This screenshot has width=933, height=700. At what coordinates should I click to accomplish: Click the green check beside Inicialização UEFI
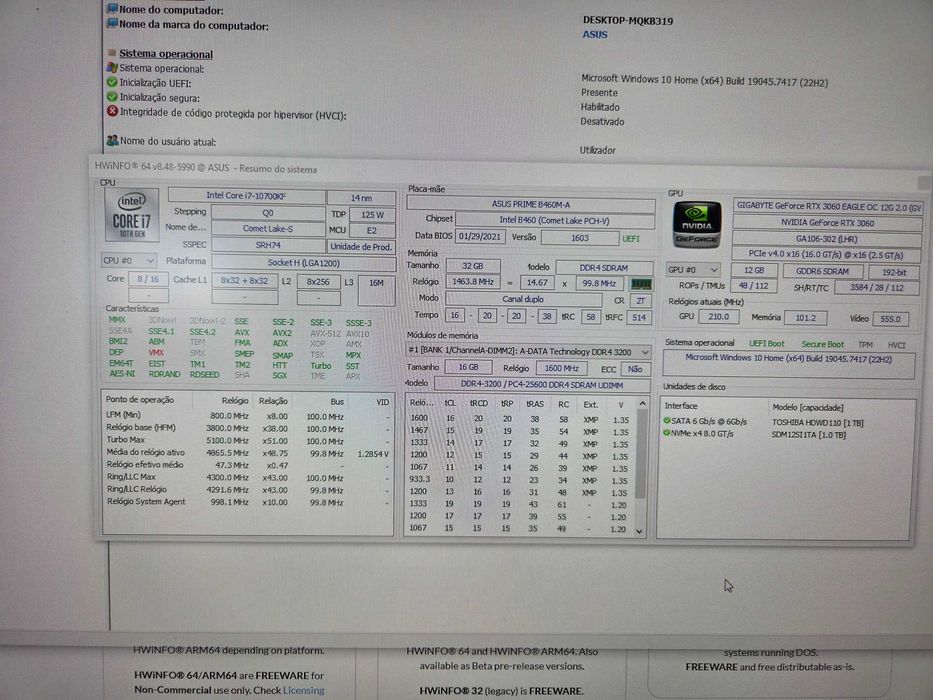point(112,83)
